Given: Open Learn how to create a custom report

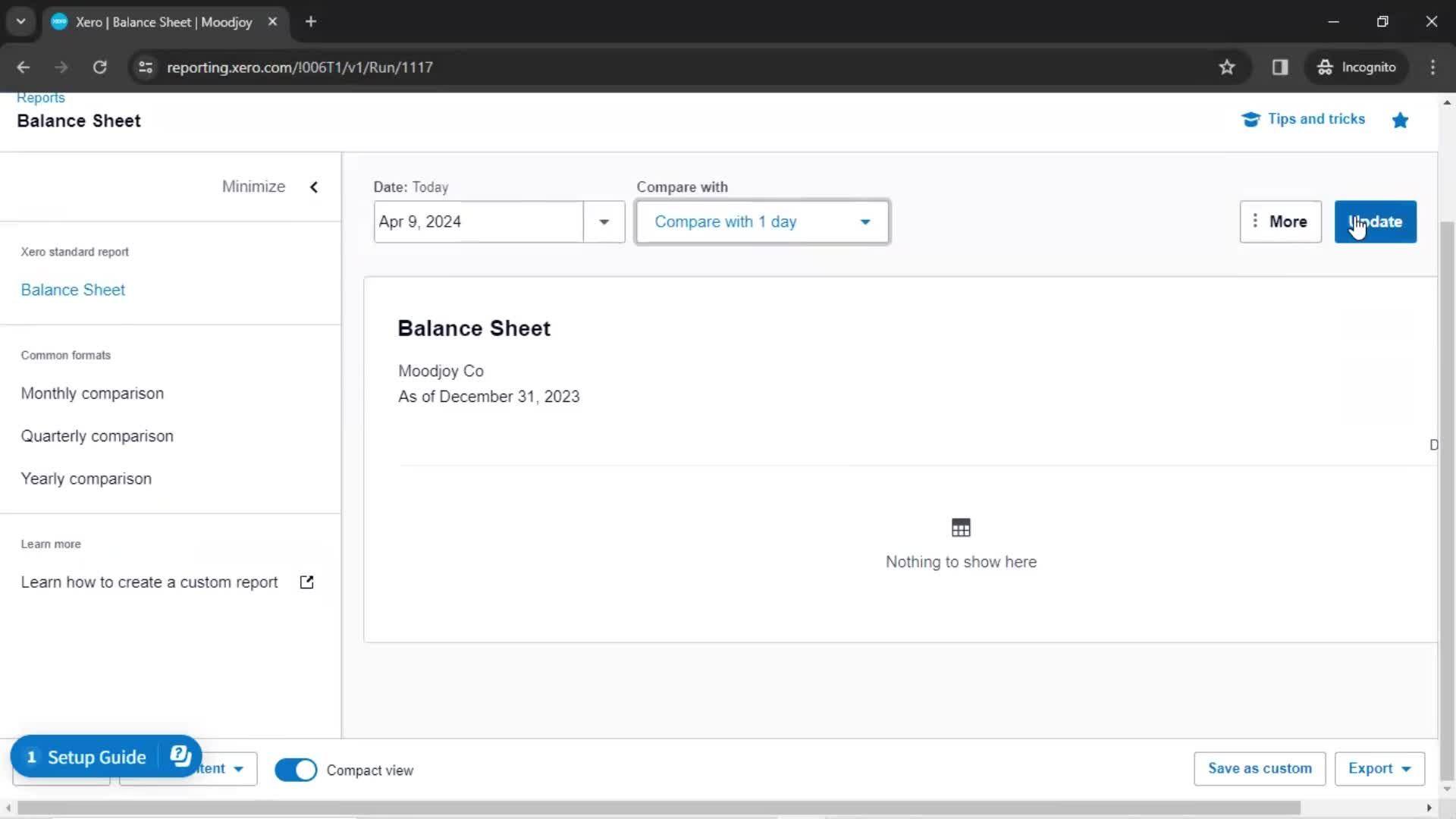Looking at the screenshot, I should tap(149, 582).
